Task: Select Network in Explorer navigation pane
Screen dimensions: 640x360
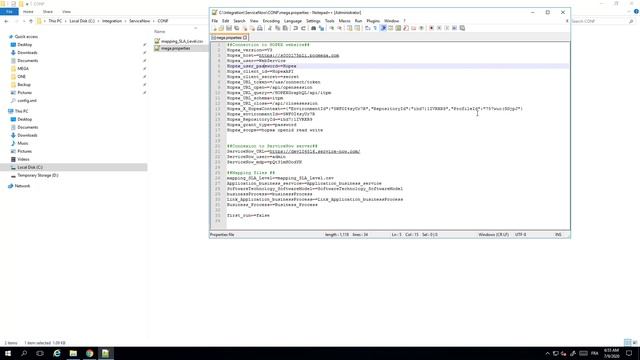Action: [x=22, y=186]
